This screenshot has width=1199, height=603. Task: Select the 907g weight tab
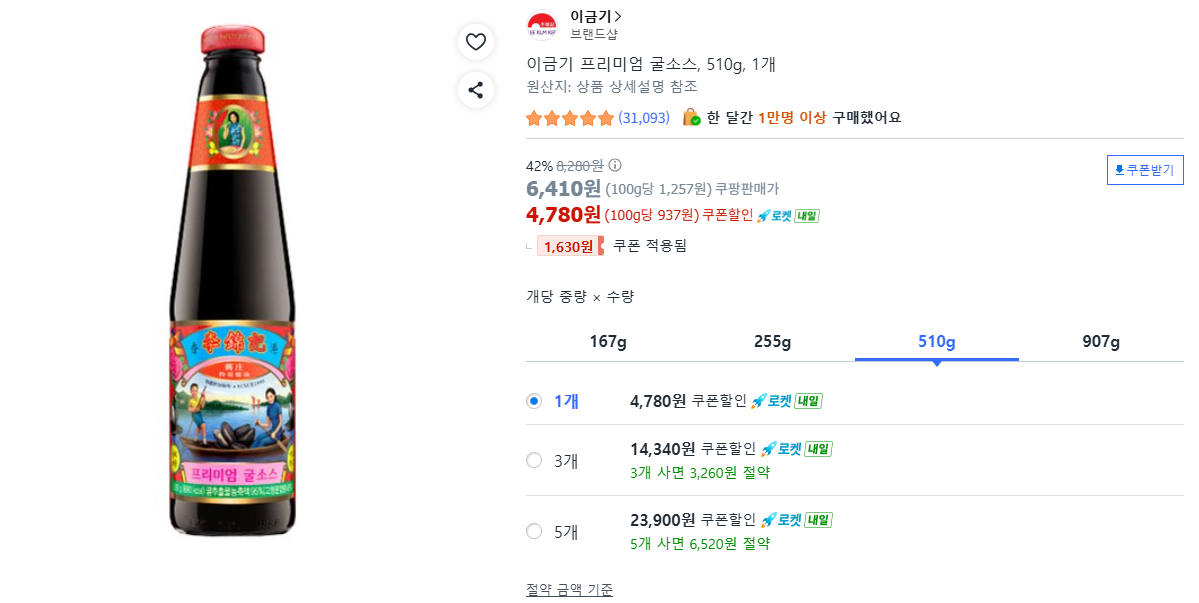tap(1101, 342)
